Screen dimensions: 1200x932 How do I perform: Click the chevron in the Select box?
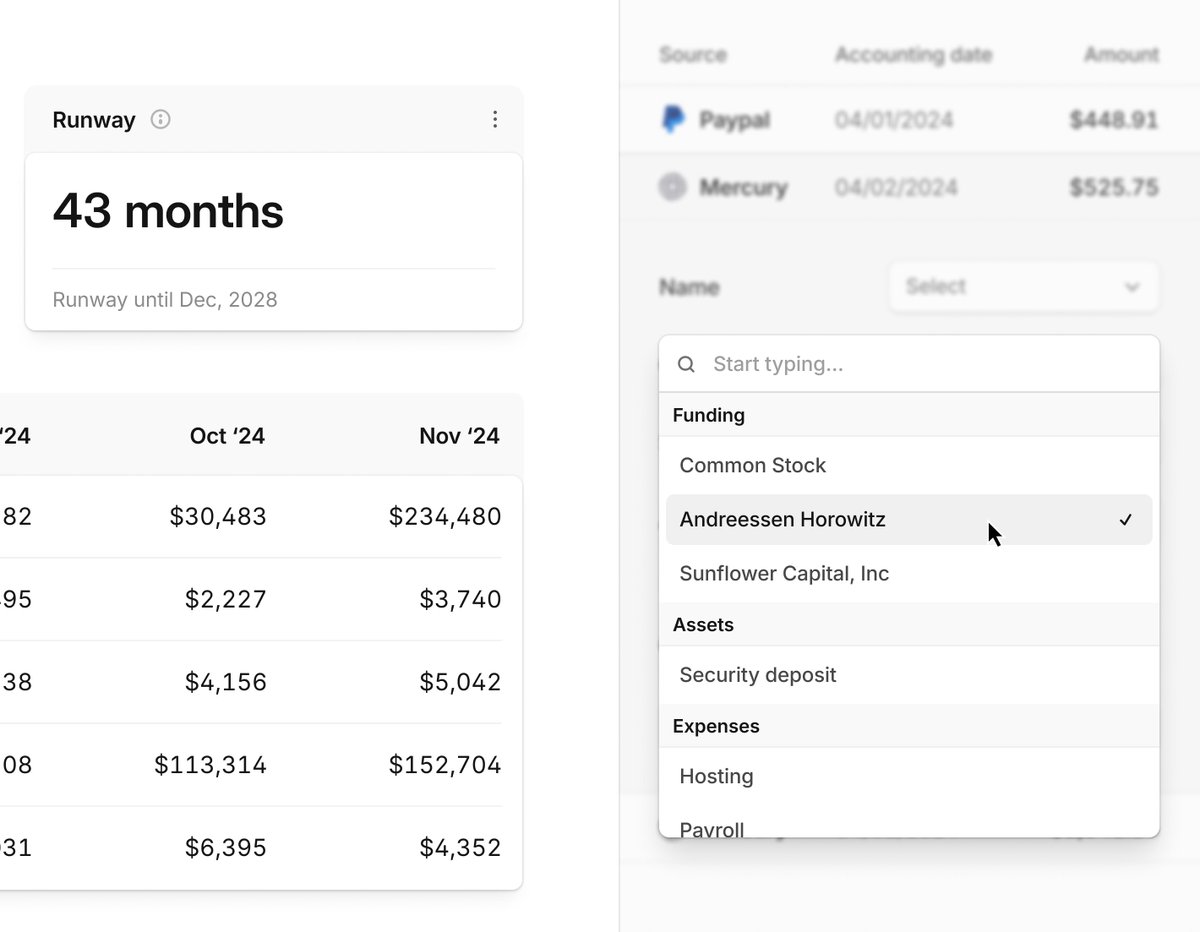coord(1132,287)
